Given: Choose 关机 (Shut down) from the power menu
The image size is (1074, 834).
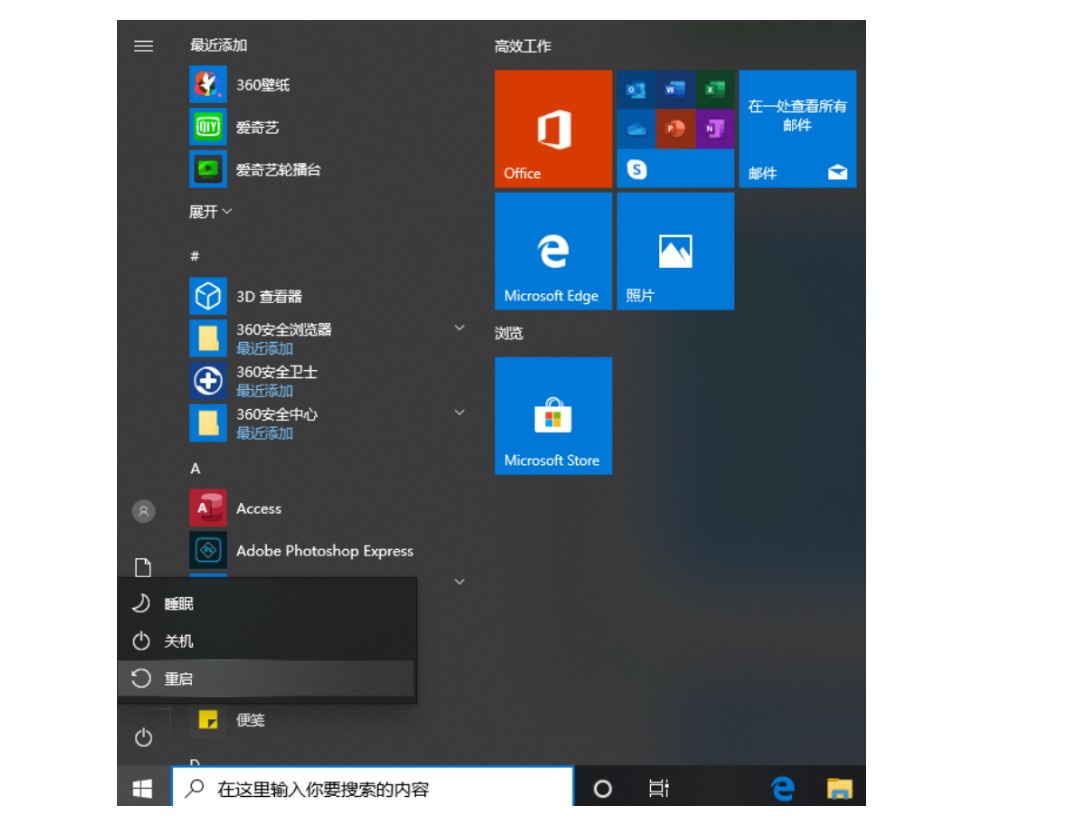Looking at the screenshot, I should click(267, 641).
